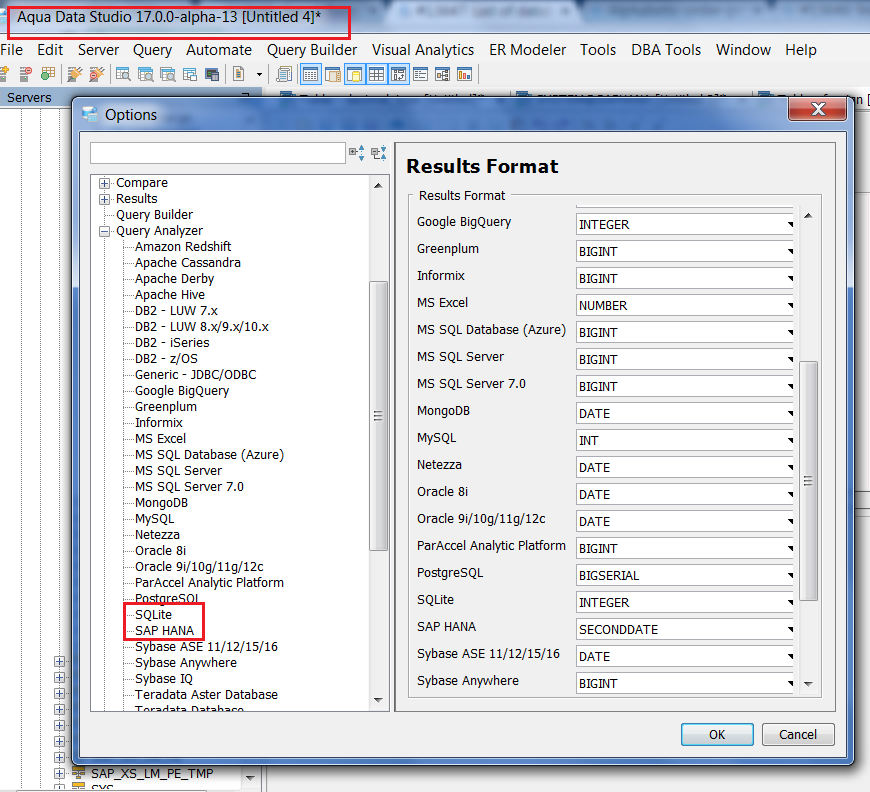Image resolution: width=870 pixels, height=792 pixels.
Task: Click the table with green circle toolbar icon
Action: 48,74
